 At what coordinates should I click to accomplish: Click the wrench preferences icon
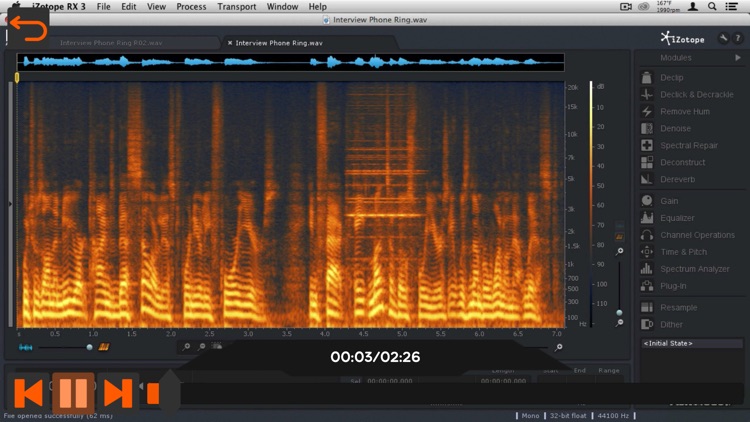tap(723, 38)
